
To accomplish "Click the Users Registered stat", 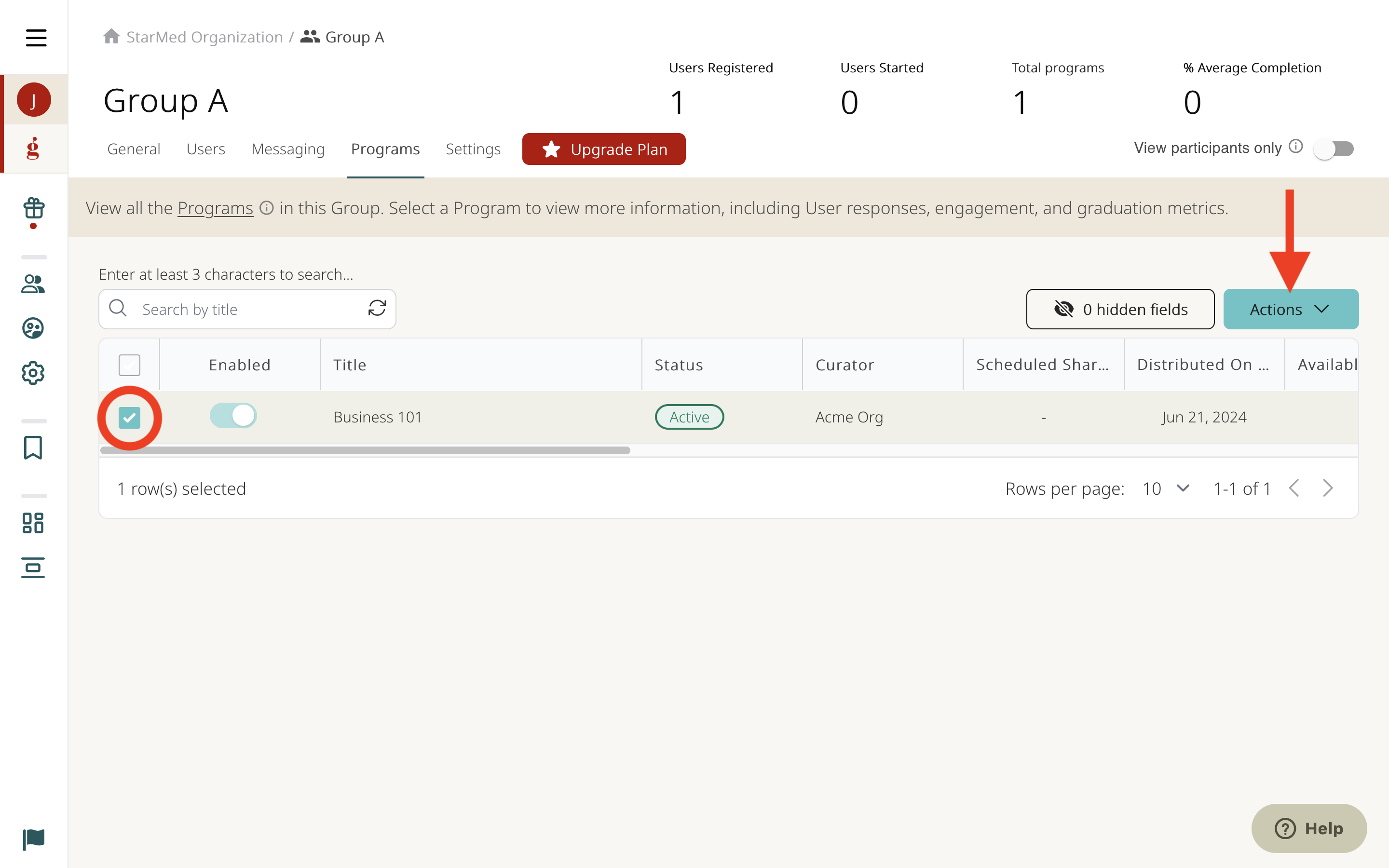I will [721, 88].
